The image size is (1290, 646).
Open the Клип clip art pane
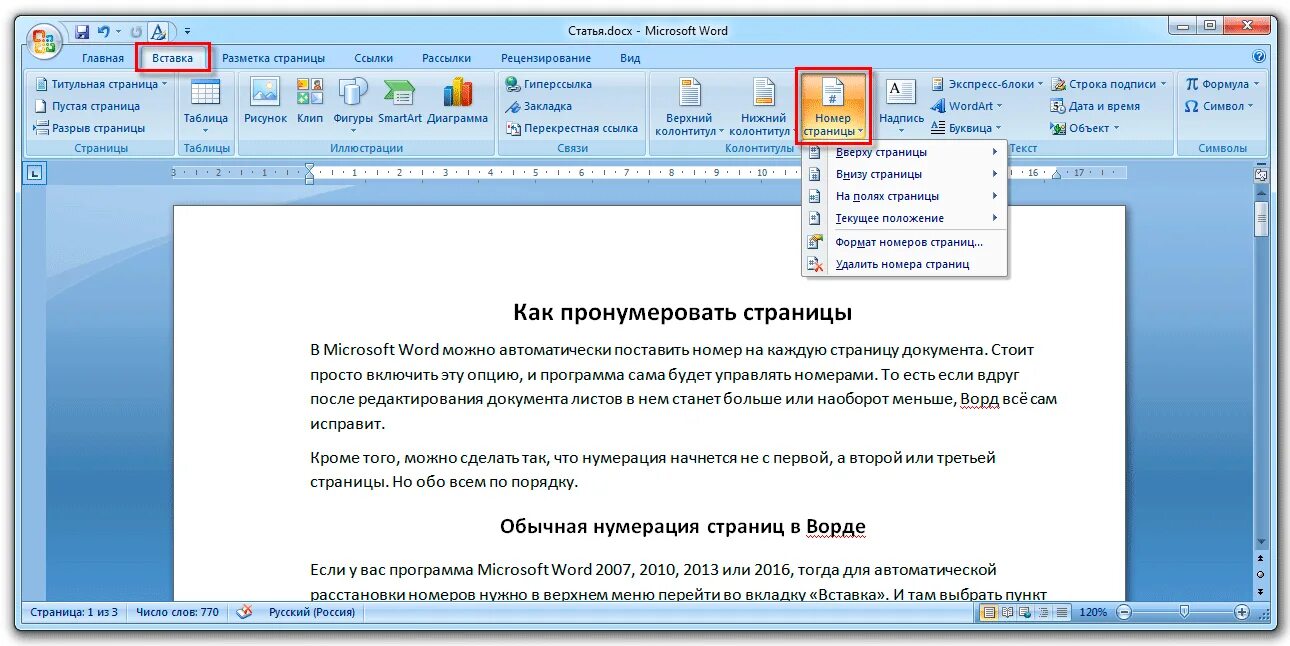tap(310, 101)
